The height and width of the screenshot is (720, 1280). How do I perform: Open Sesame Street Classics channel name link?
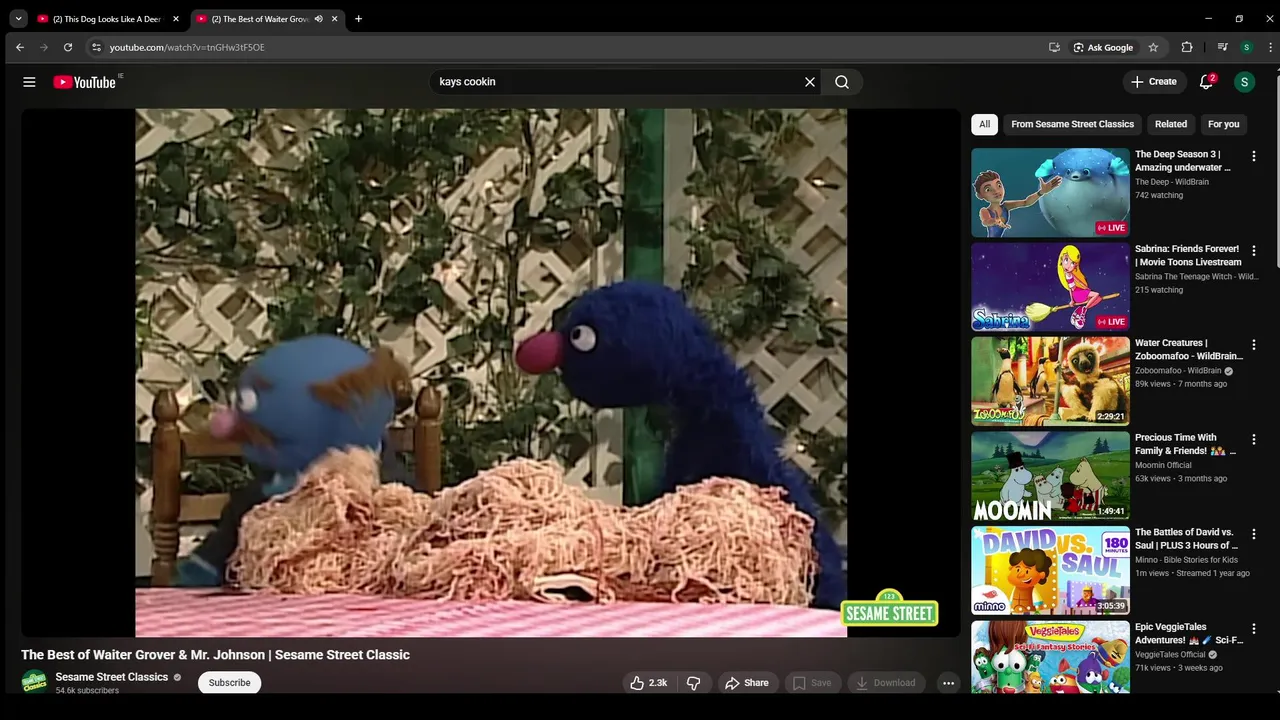[111, 677]
